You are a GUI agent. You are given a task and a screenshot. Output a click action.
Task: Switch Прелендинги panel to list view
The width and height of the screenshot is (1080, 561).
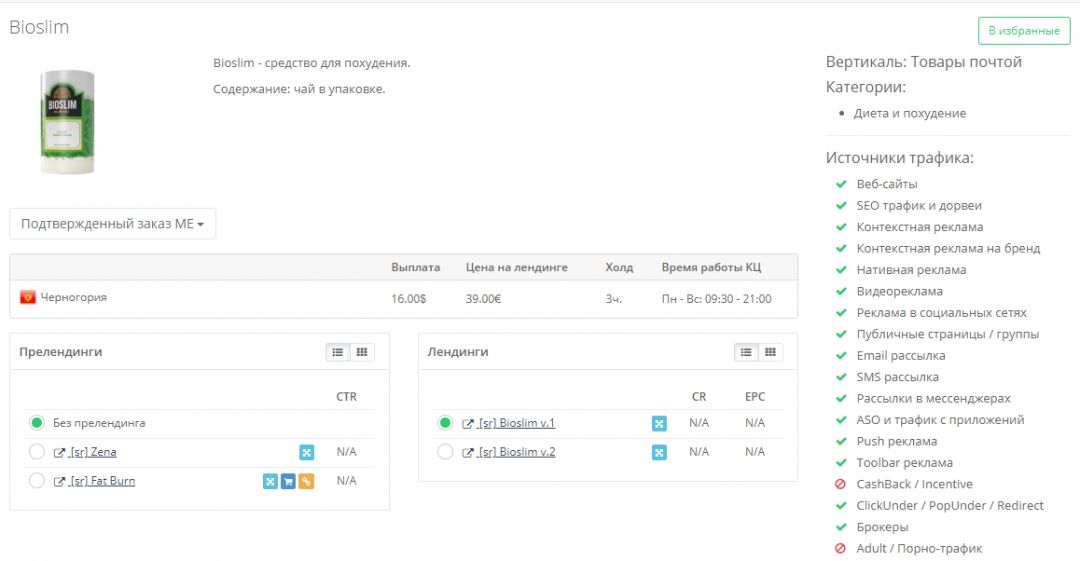pos(338,352)
